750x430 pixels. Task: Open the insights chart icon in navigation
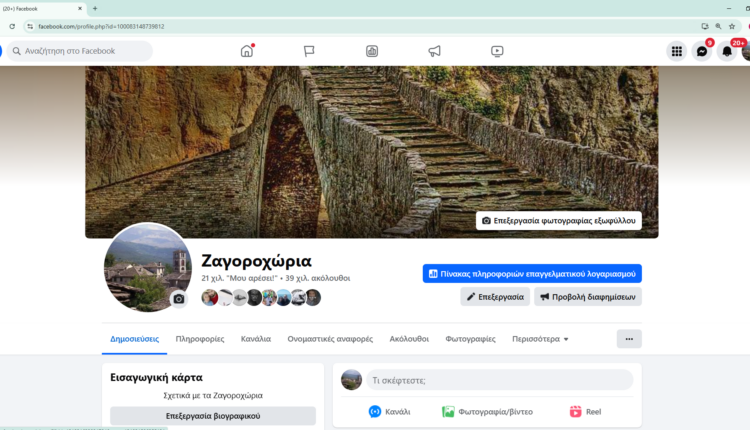[372, 51]
